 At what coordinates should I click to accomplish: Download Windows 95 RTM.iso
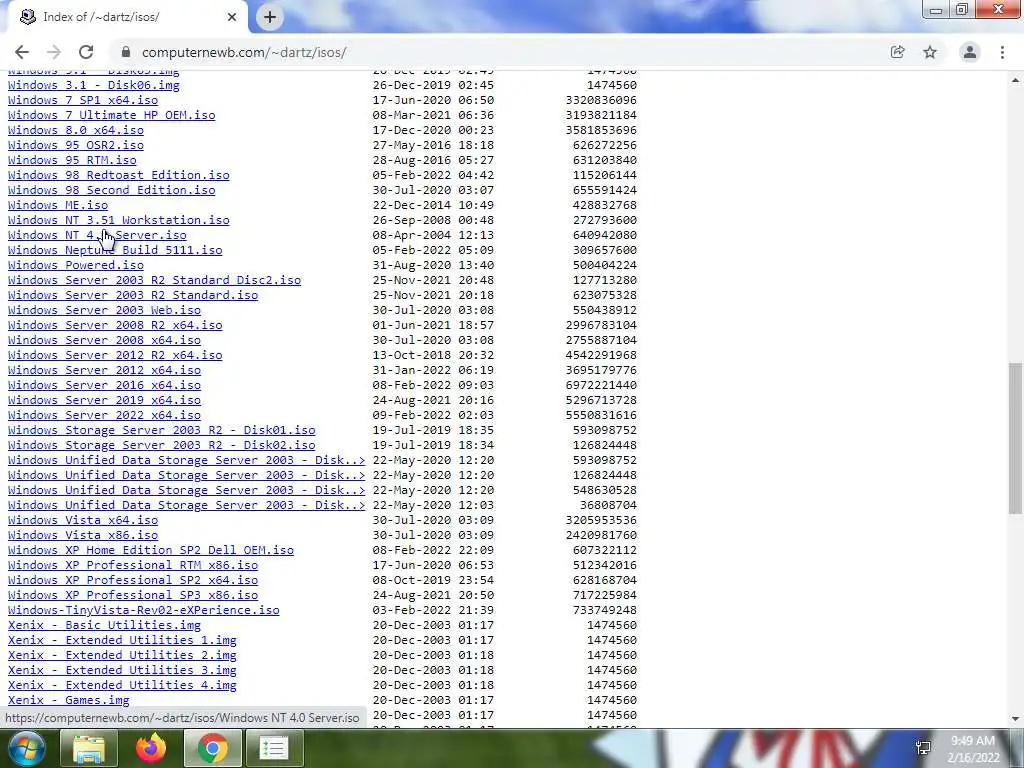(72, 160)
